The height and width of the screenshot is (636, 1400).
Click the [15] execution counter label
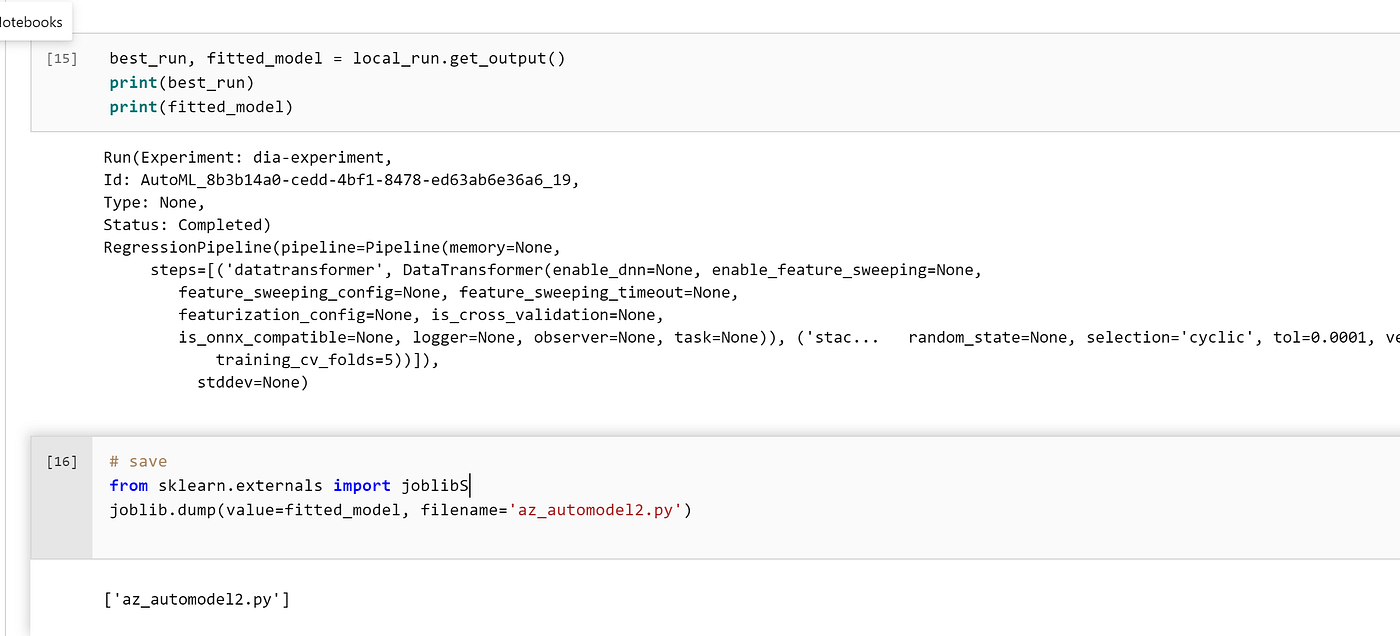coord(61,58)
